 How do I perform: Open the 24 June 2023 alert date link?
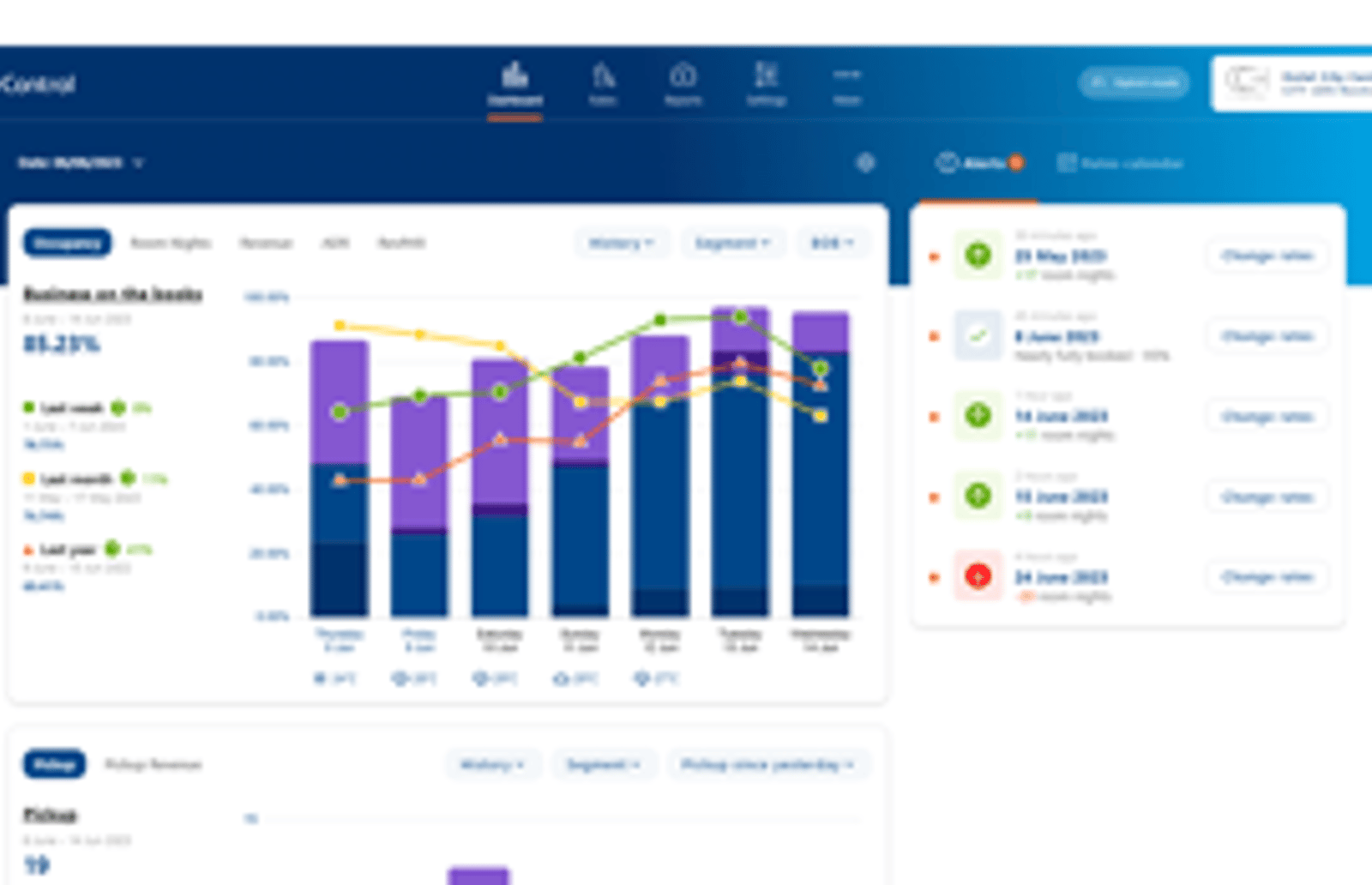tap(1062, 577)
